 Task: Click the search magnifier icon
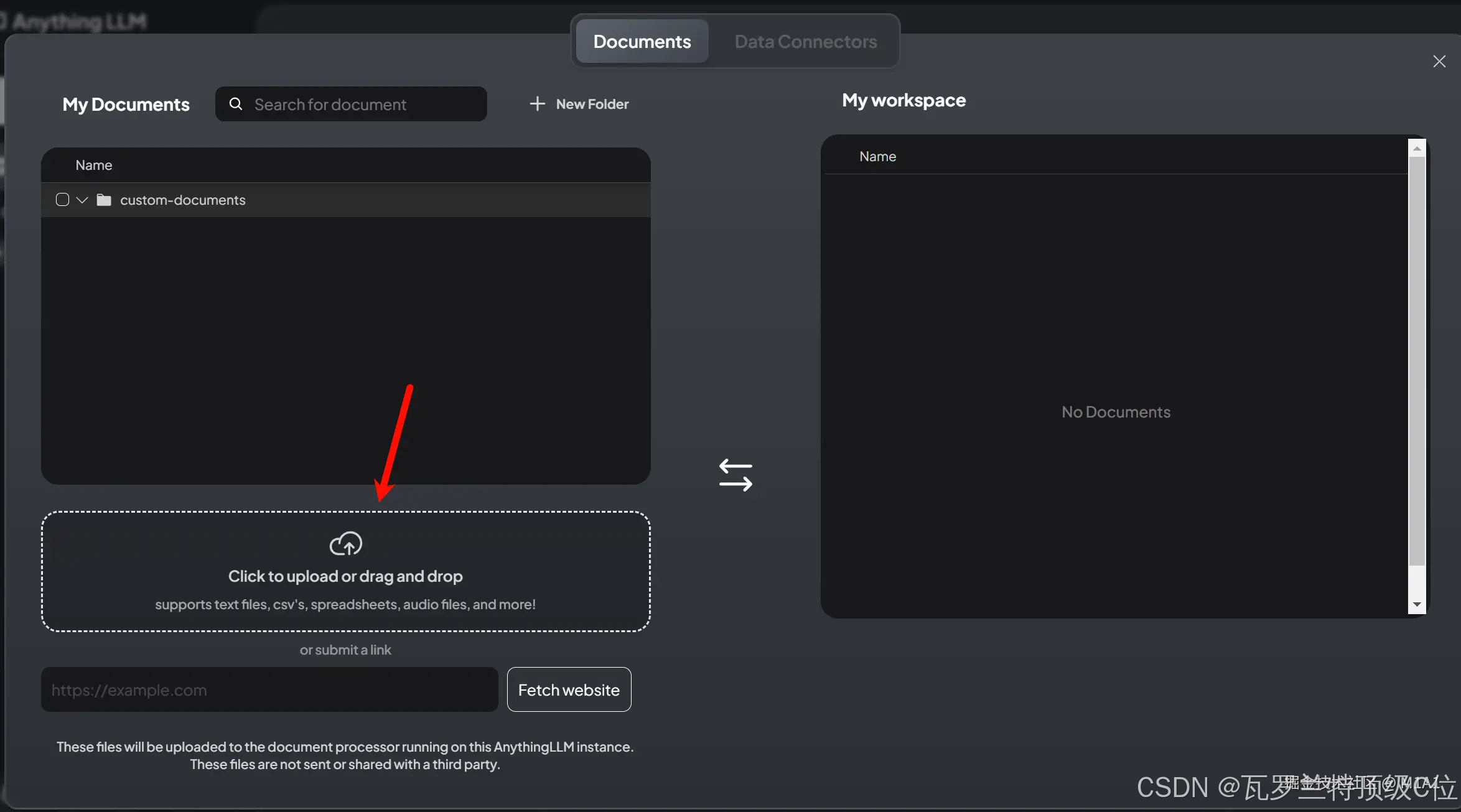(236, 104)
